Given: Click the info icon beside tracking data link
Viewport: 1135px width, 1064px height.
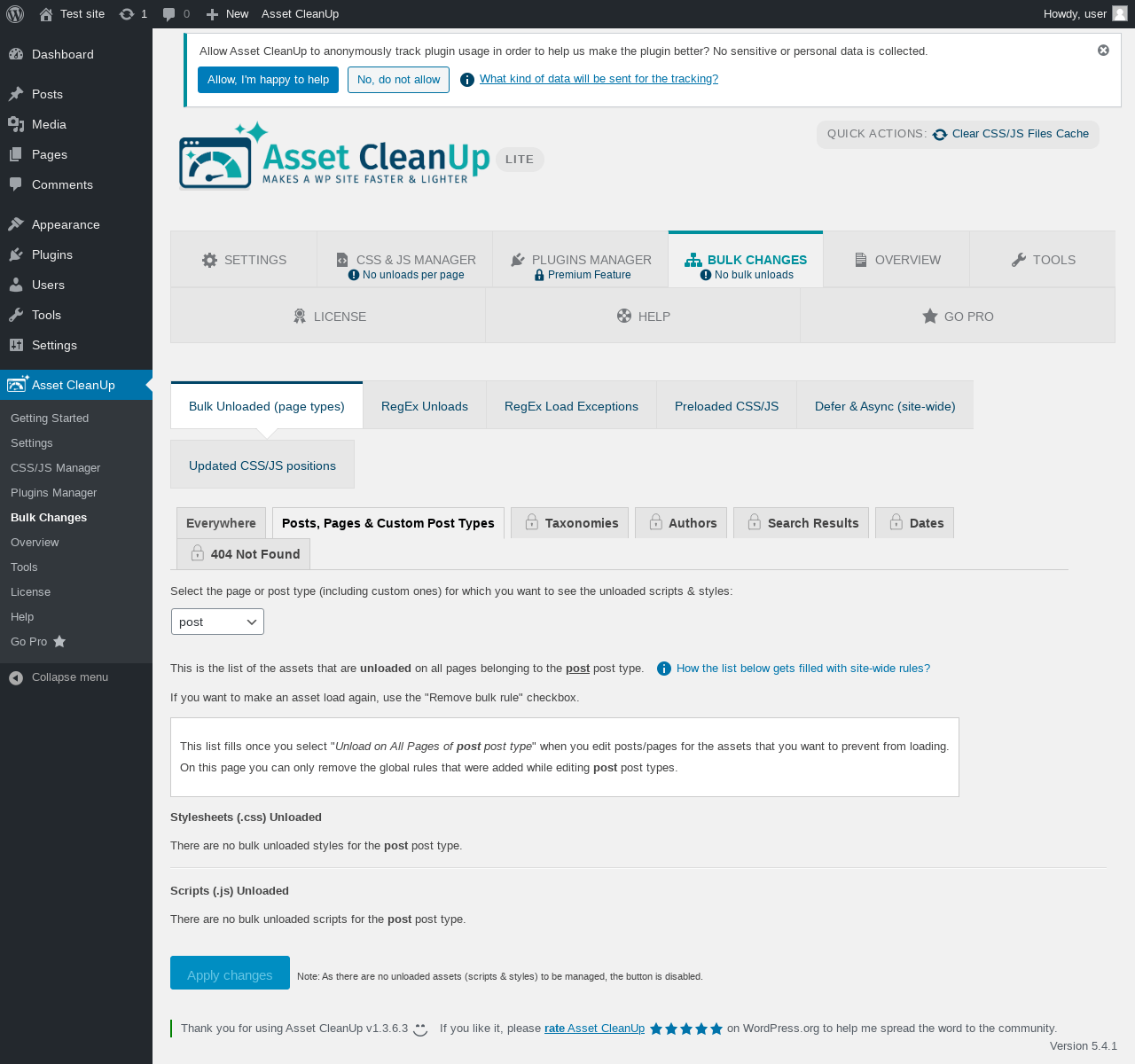Looking at the screenshot, I should (467, 80).
